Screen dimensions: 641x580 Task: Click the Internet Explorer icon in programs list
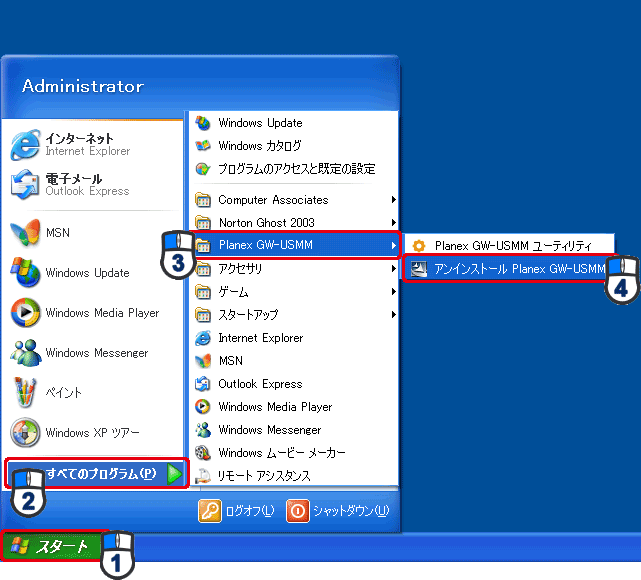pos(203,338)
